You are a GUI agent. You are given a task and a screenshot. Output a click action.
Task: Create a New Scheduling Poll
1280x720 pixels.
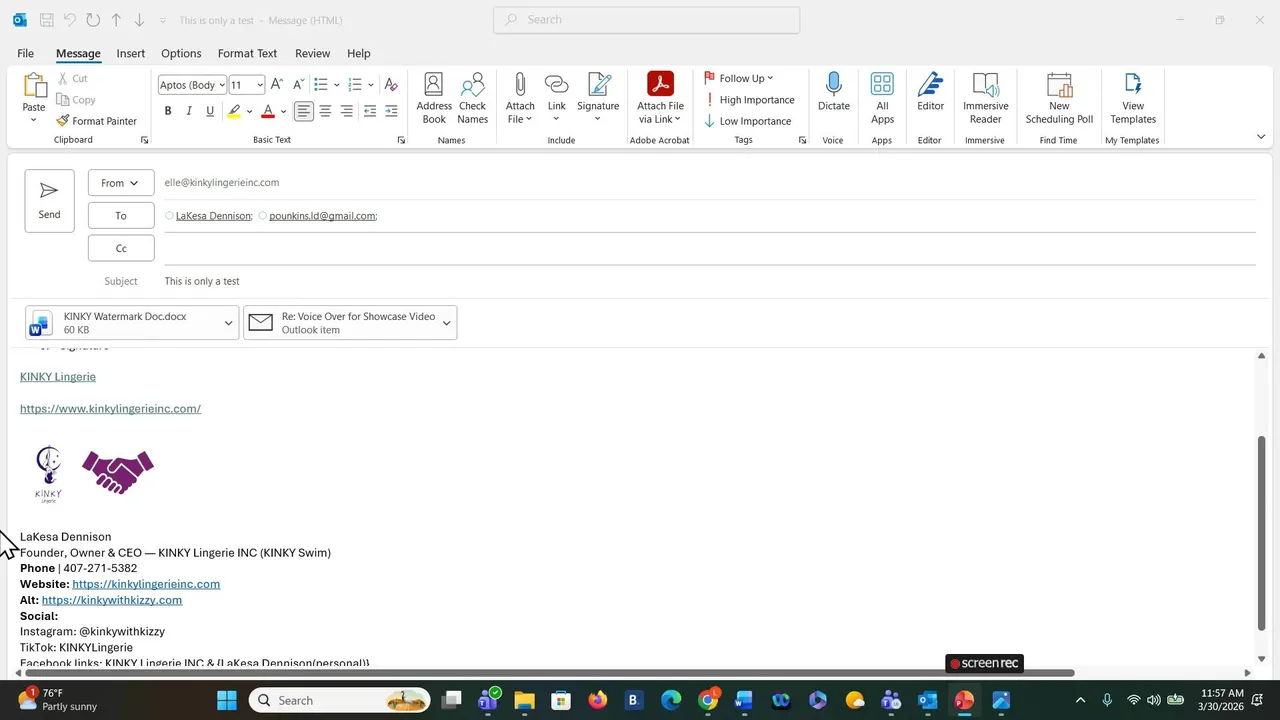click(1059, 98)
